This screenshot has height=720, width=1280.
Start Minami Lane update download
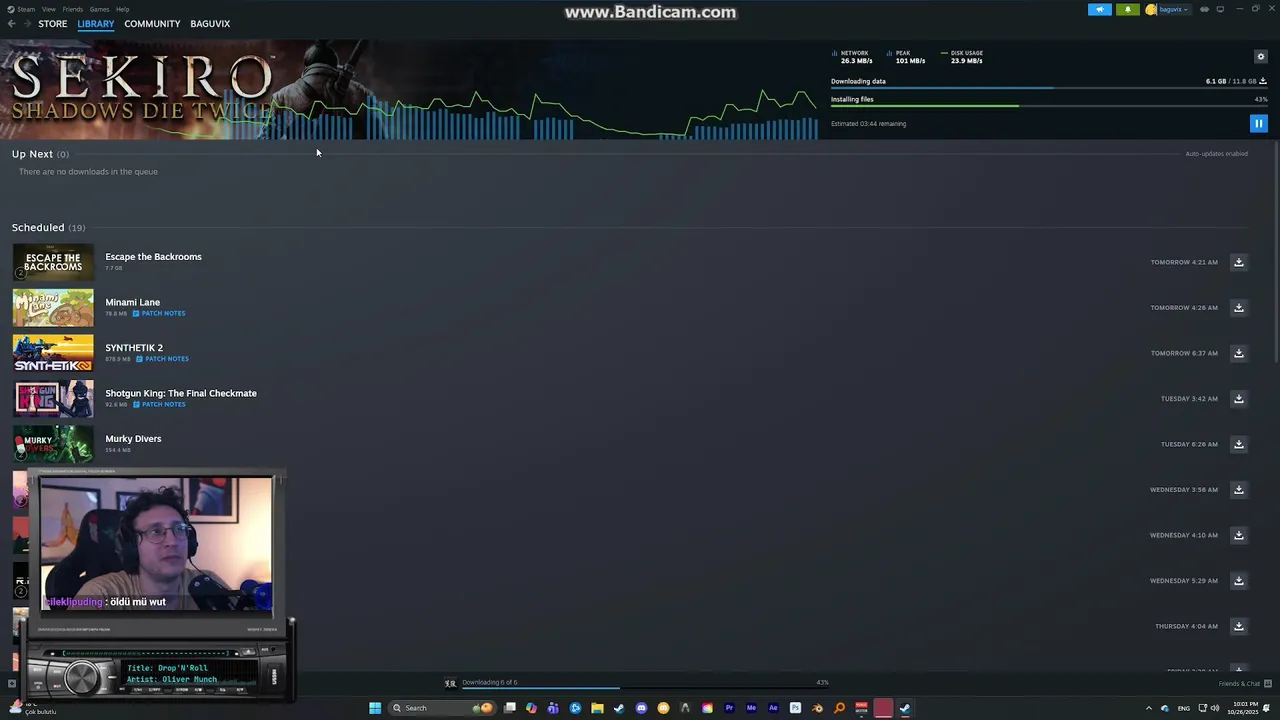point(1238,308)
